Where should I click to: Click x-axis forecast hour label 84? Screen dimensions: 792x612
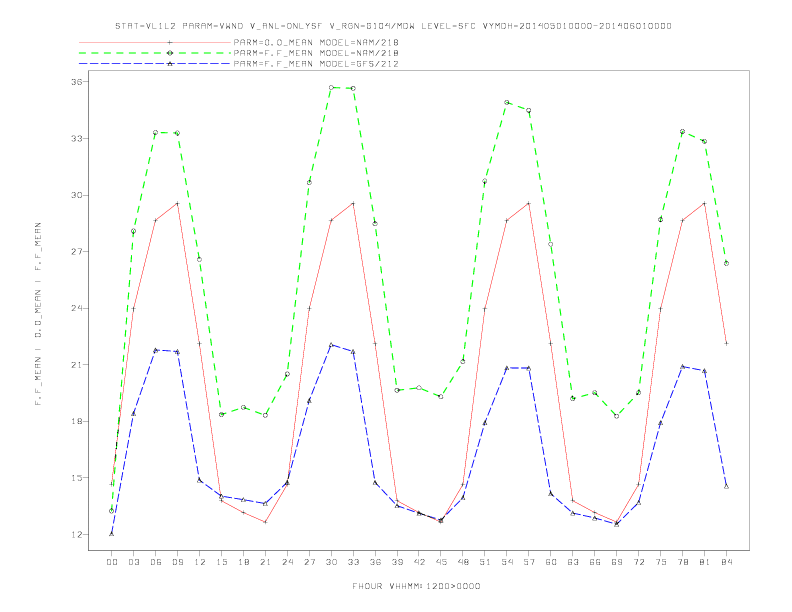point(727,562)
